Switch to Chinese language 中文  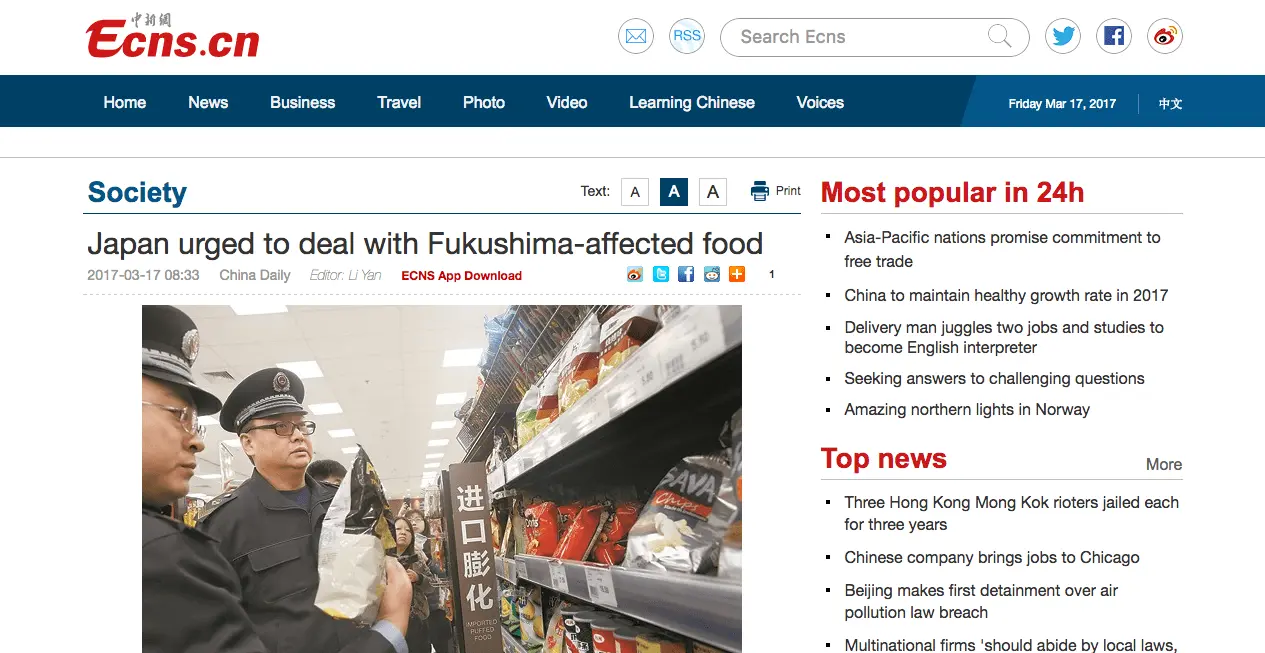(x=1171, y=103)
